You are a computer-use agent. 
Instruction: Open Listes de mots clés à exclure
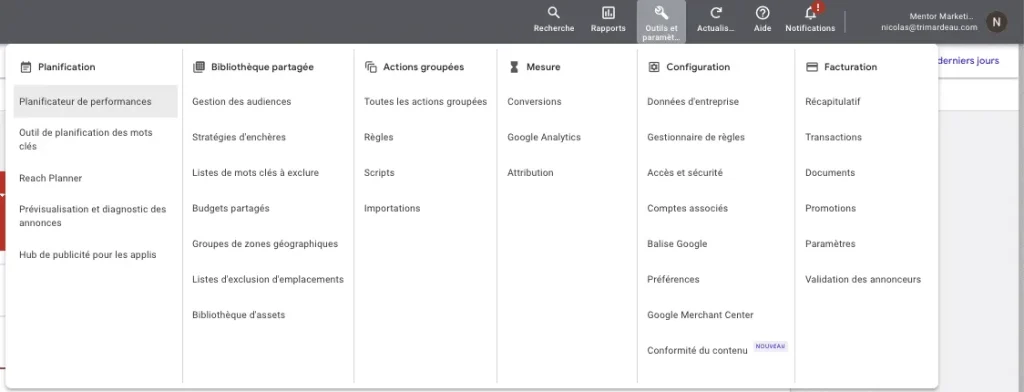(x=255, y=172)
